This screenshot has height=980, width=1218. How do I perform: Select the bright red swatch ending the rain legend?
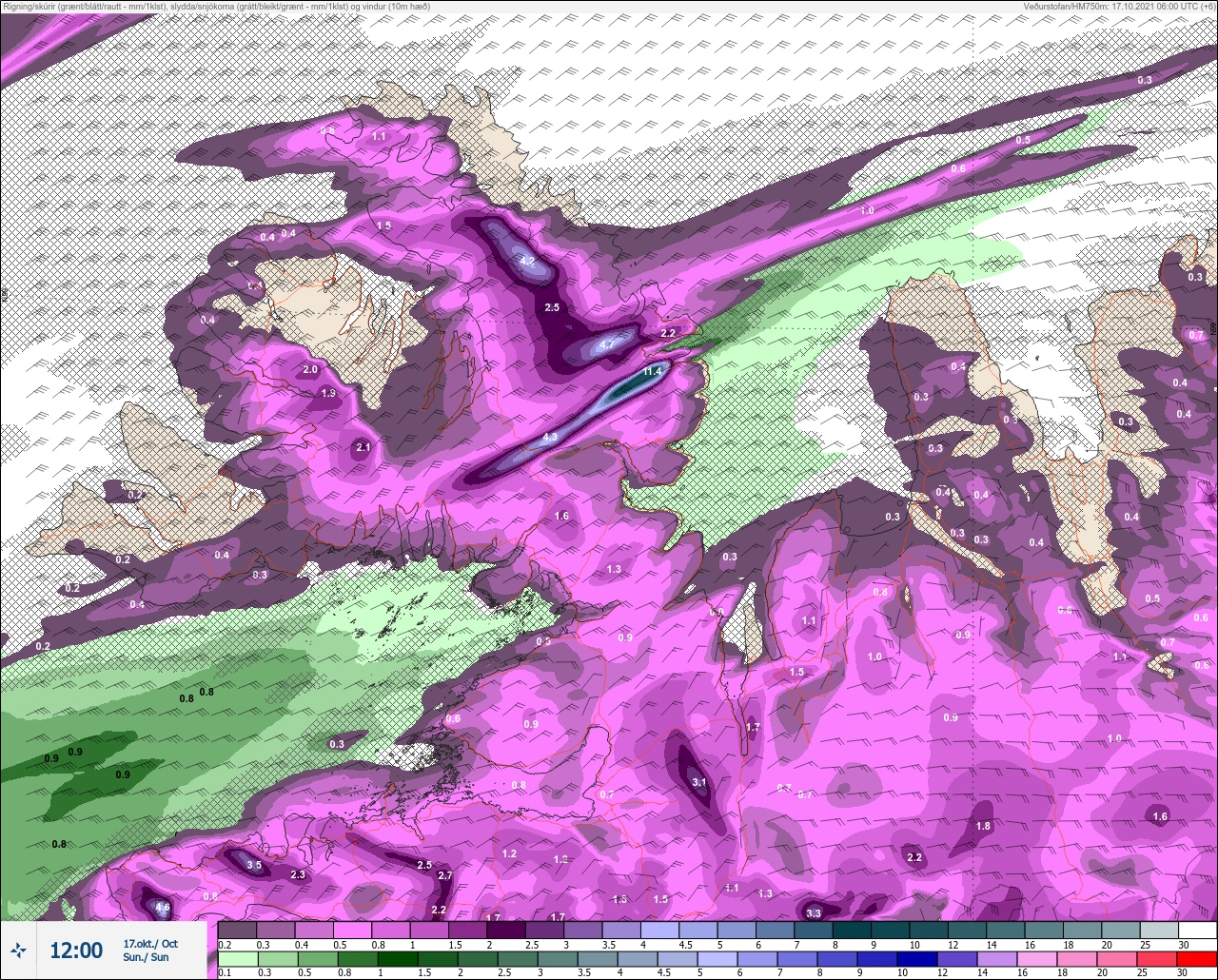pos(1197,959)
